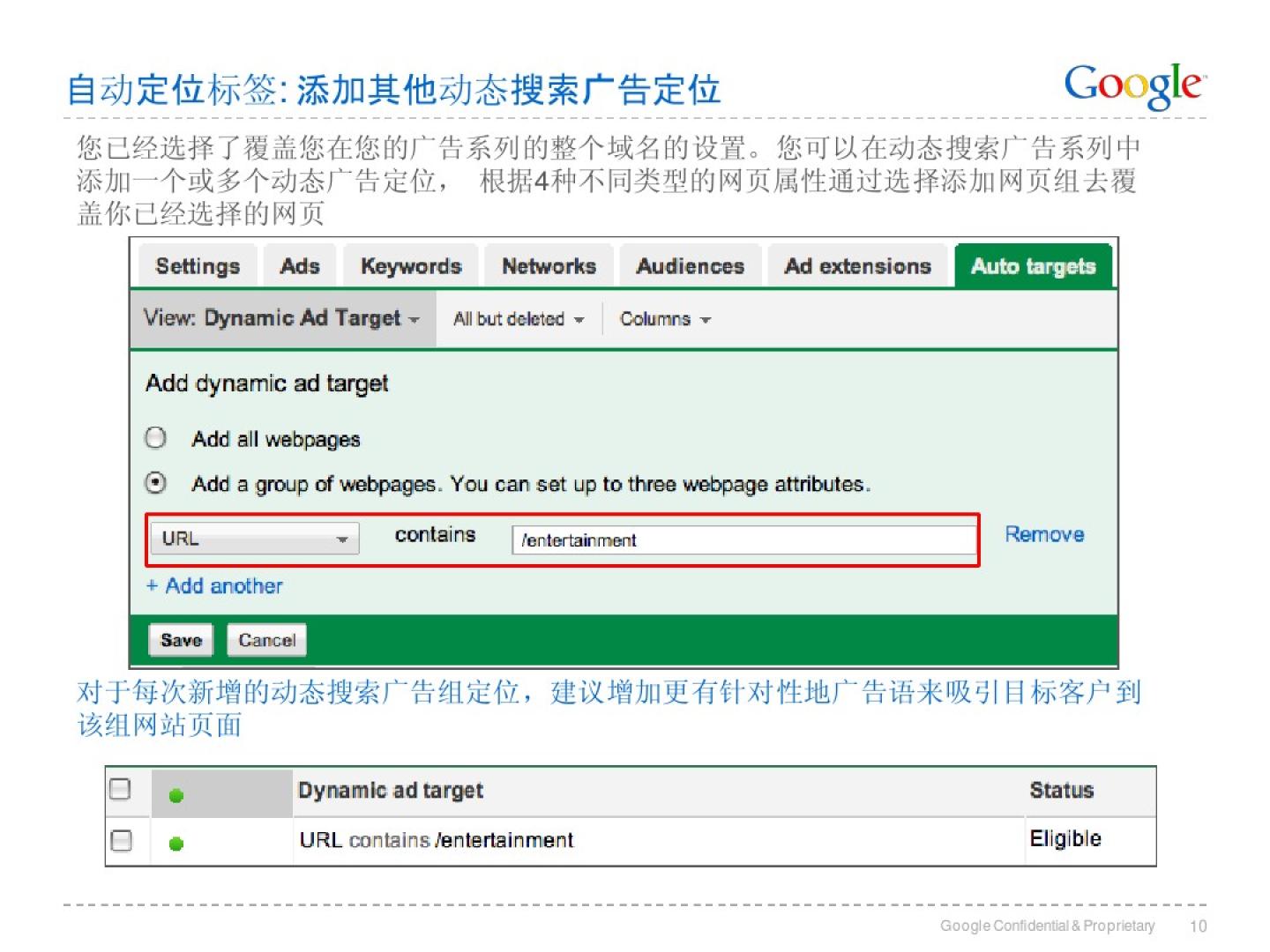Open the Columns dropdown
The height and width of the screenshot is (952, 1270).
tap(664, 319)
